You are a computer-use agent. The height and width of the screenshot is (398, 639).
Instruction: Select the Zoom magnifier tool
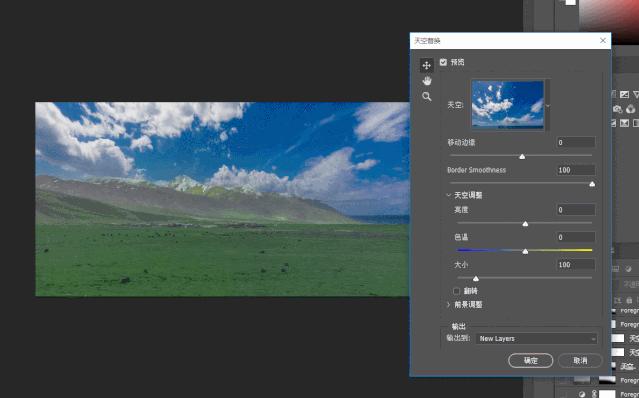click(426, 97)
